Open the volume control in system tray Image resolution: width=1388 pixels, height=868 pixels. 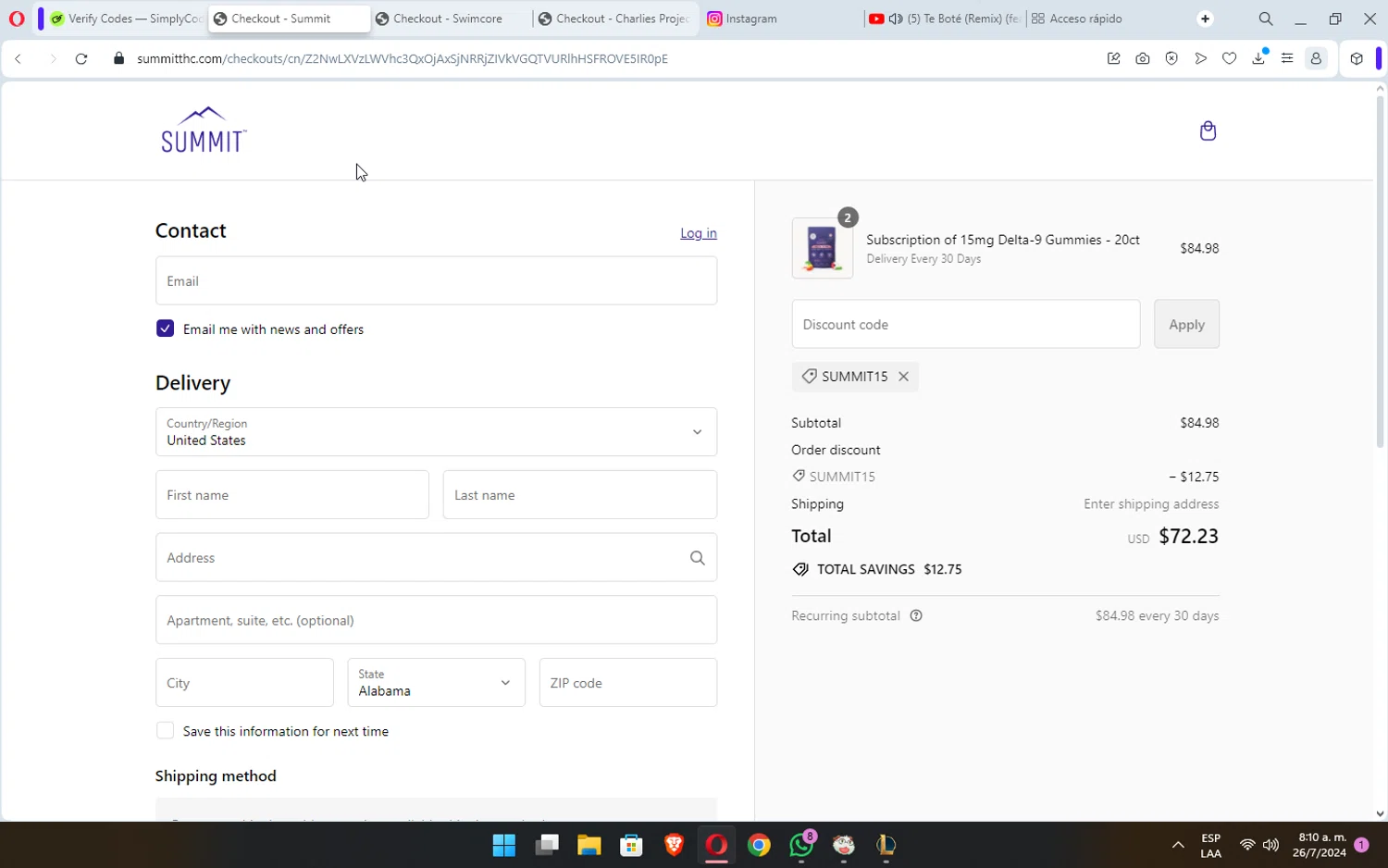point(1271,845)
